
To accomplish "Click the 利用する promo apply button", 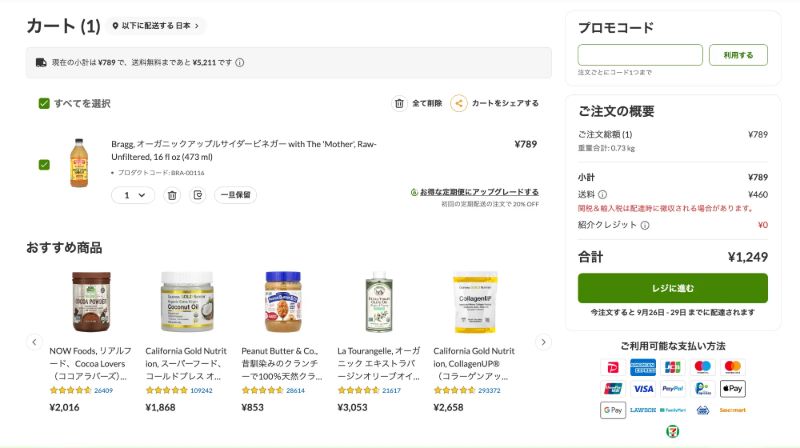I will click(738, 55).
